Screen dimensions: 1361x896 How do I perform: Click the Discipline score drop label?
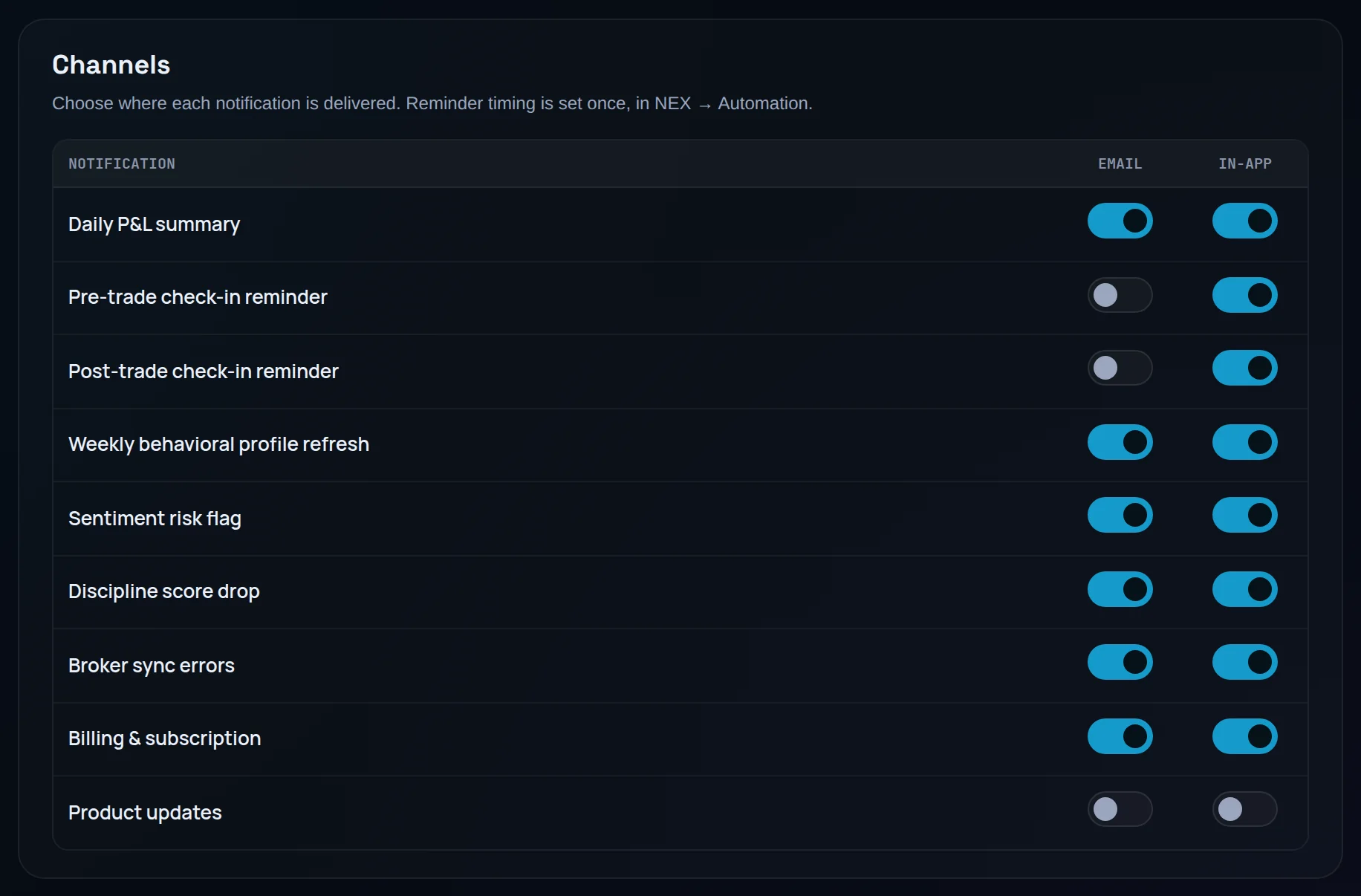pyautogui.click(x=164, y=591)
